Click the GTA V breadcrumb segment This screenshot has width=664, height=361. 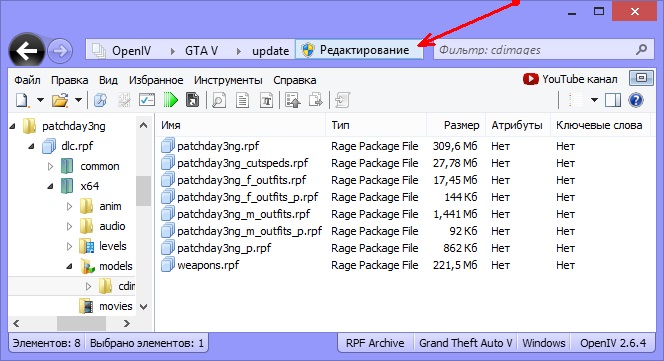coord(202,51)
